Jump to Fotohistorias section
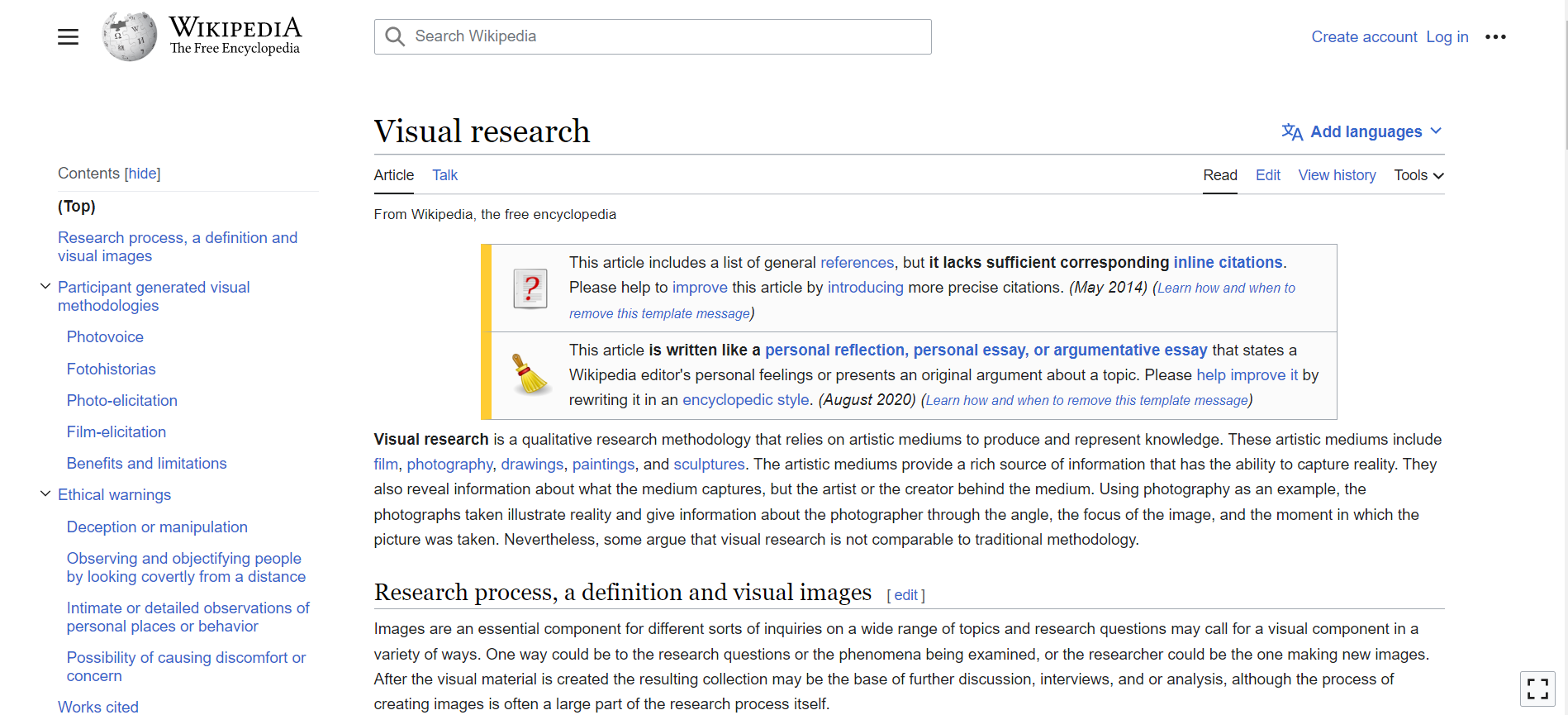Screen dimensions: 1568x715 tap(111, 369)
